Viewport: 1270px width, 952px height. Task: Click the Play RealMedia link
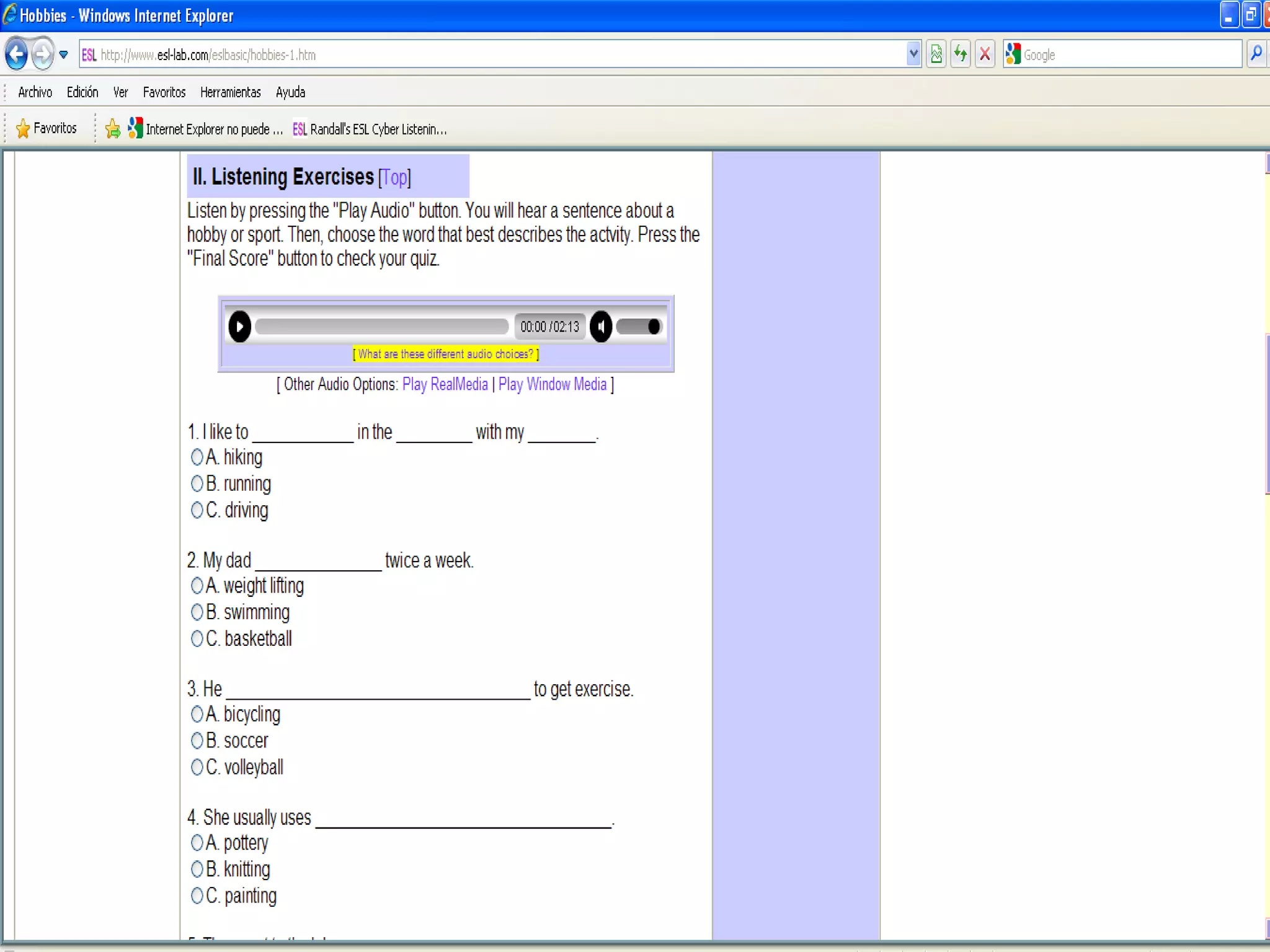point(445,384)
